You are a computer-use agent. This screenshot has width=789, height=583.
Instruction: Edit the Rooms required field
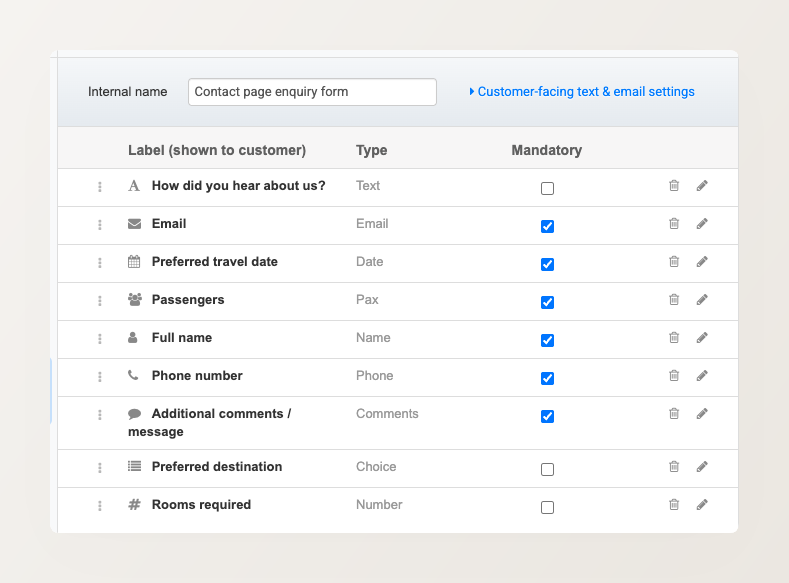[x=702, y=505]
